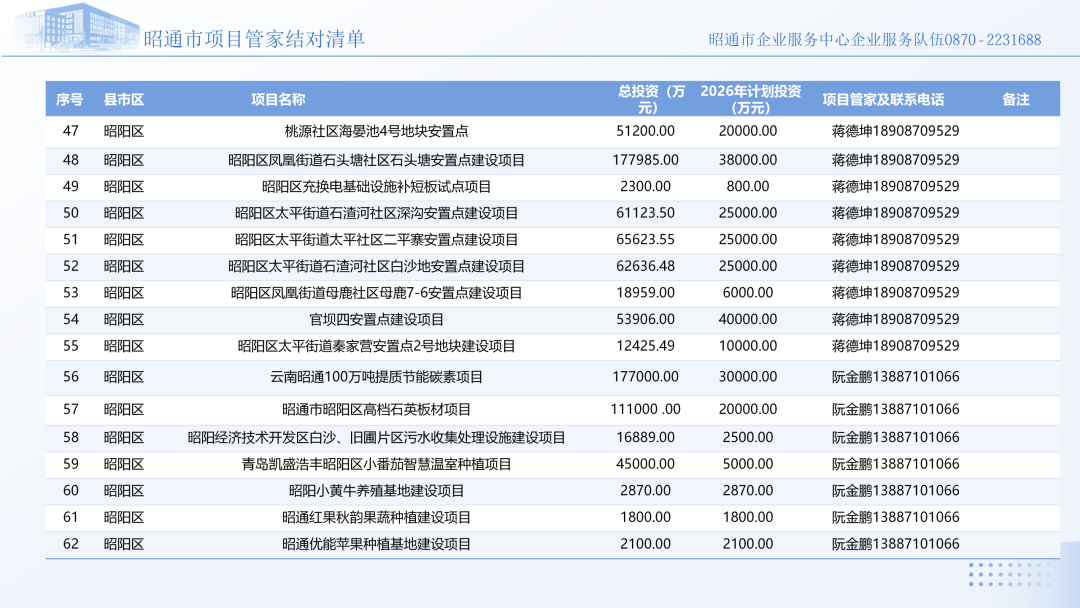Click row number 47
Viewport: 1080px width, 608px height.
70,131
